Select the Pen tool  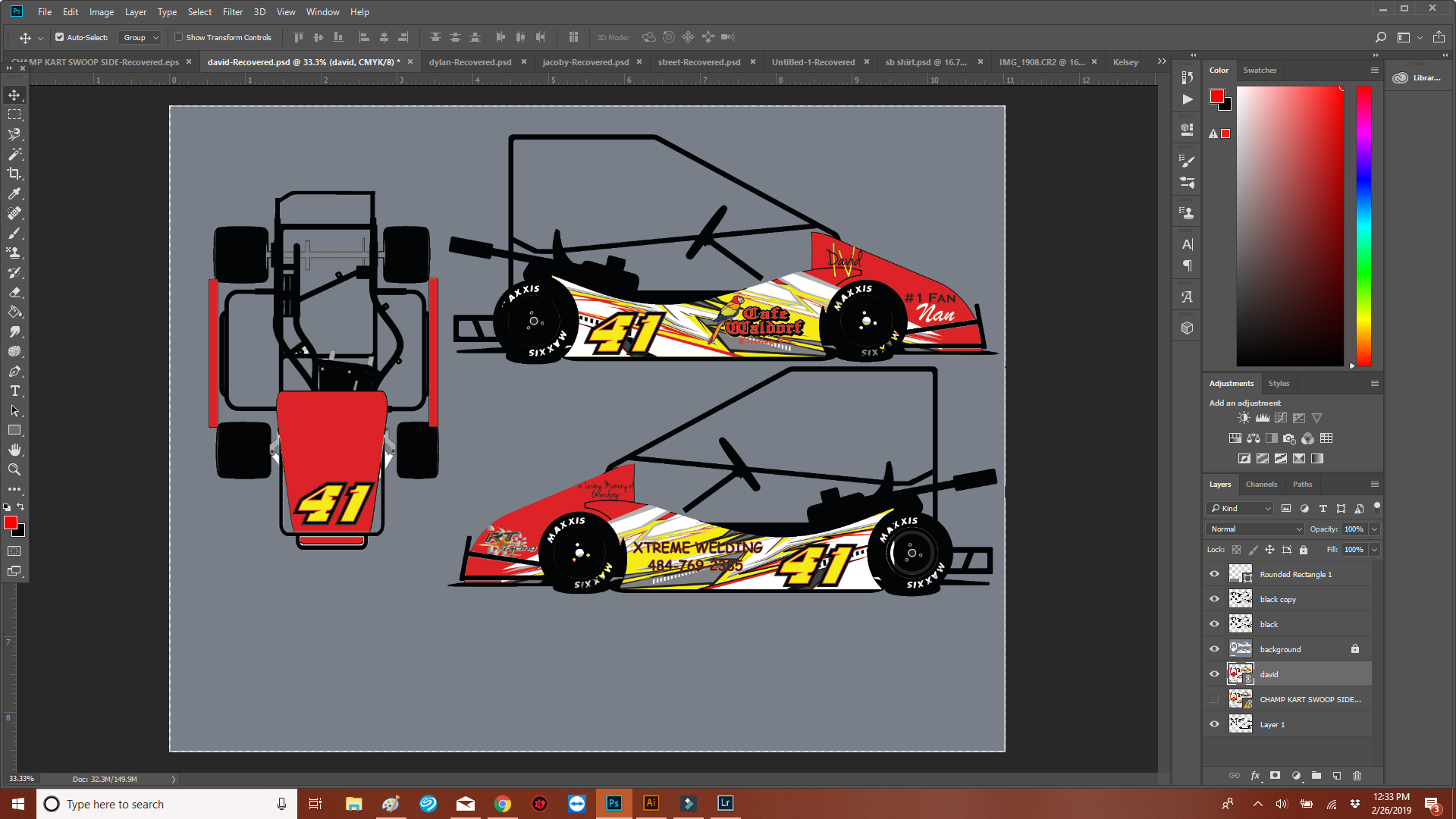click(x=14, y=371)
